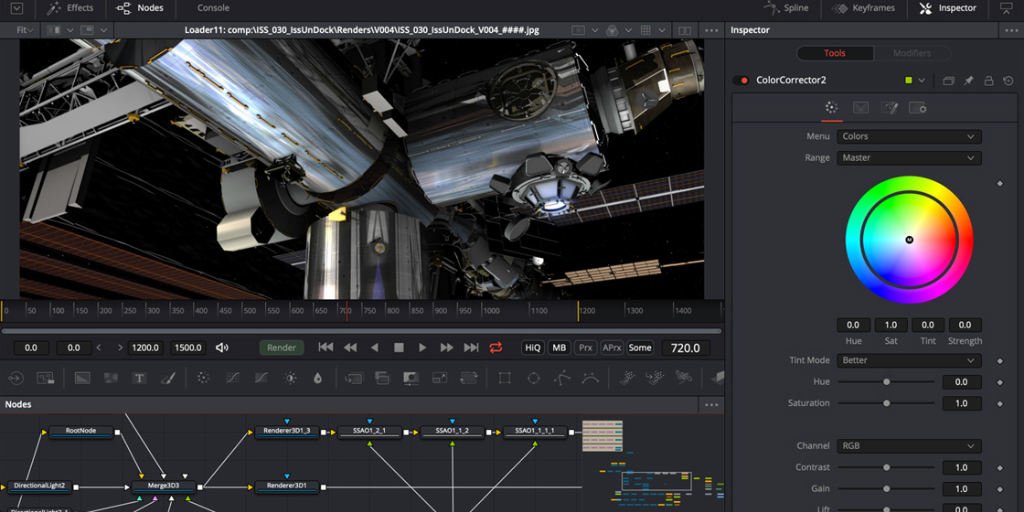Toggle dual viewer layout icon
This screenshot has height=512, width=1024.
[x=684, y=30]
